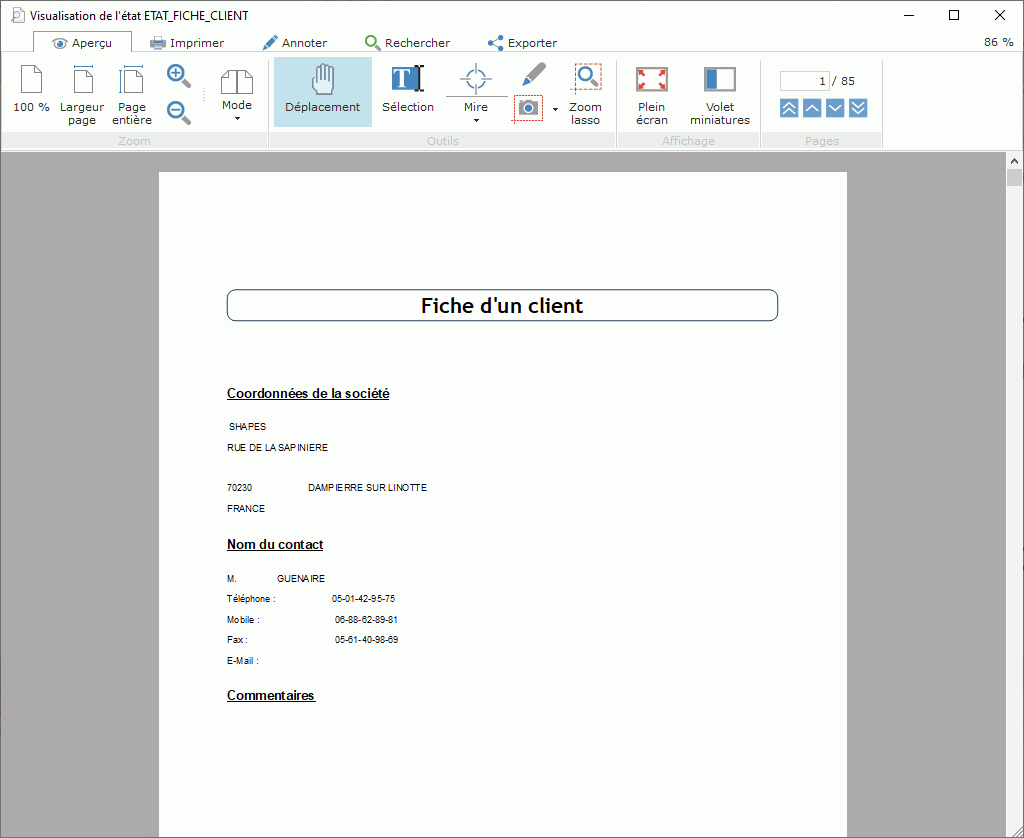The height and width of the screenshot is (838, 1024).
Task: Open the Exporter tab
Action: [522, 42]
